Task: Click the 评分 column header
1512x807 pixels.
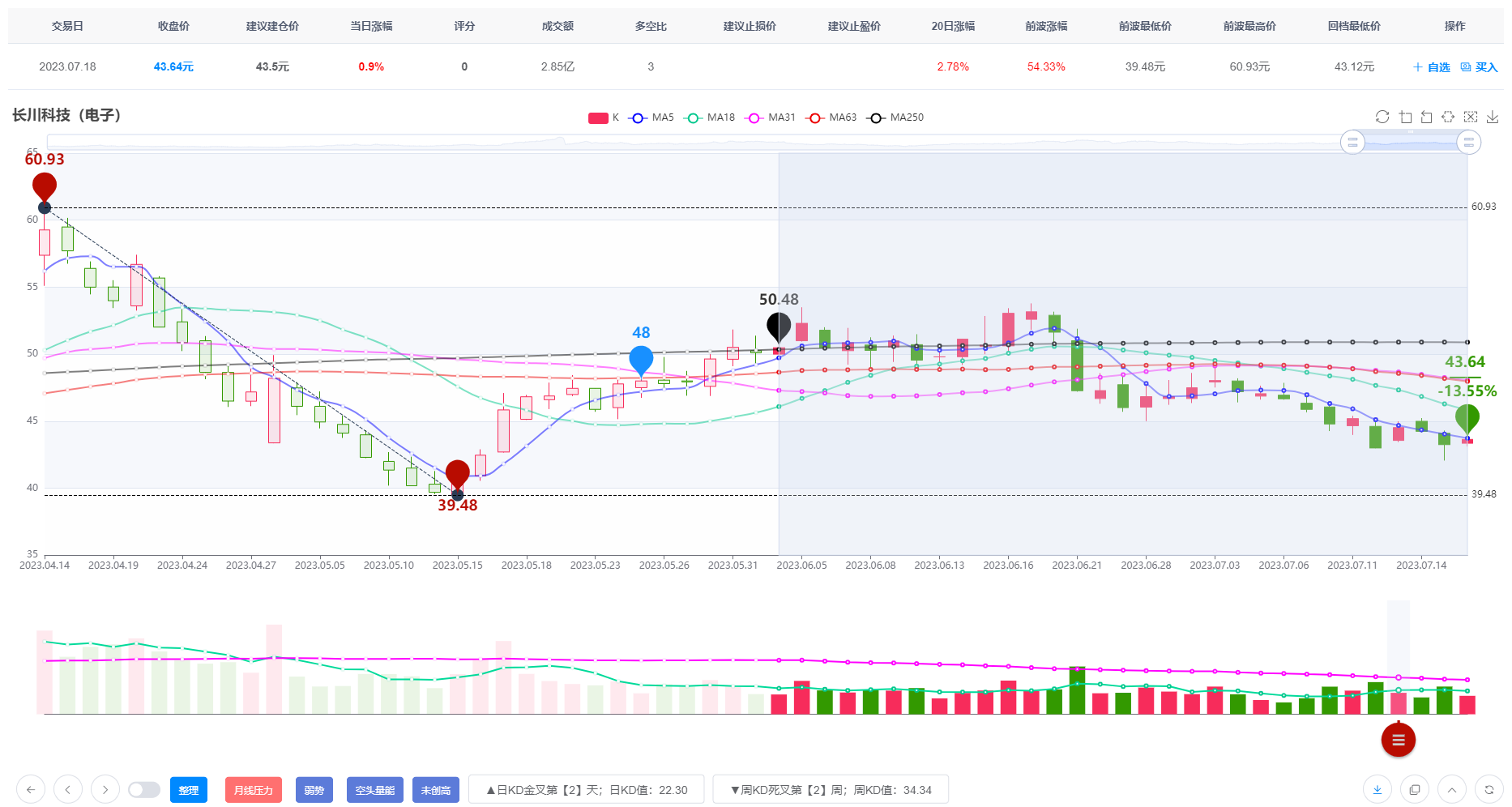Action: (464, 26)
